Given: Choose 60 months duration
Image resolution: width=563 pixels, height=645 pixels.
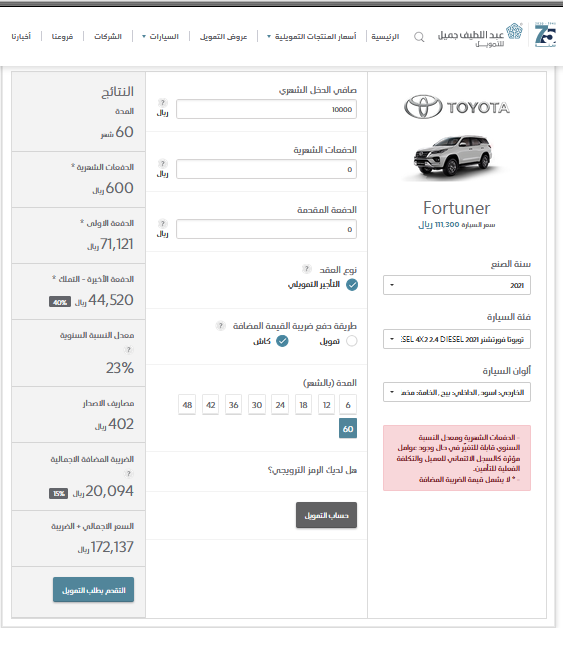Looking at the screenshot, I should [x=348, y=429].
